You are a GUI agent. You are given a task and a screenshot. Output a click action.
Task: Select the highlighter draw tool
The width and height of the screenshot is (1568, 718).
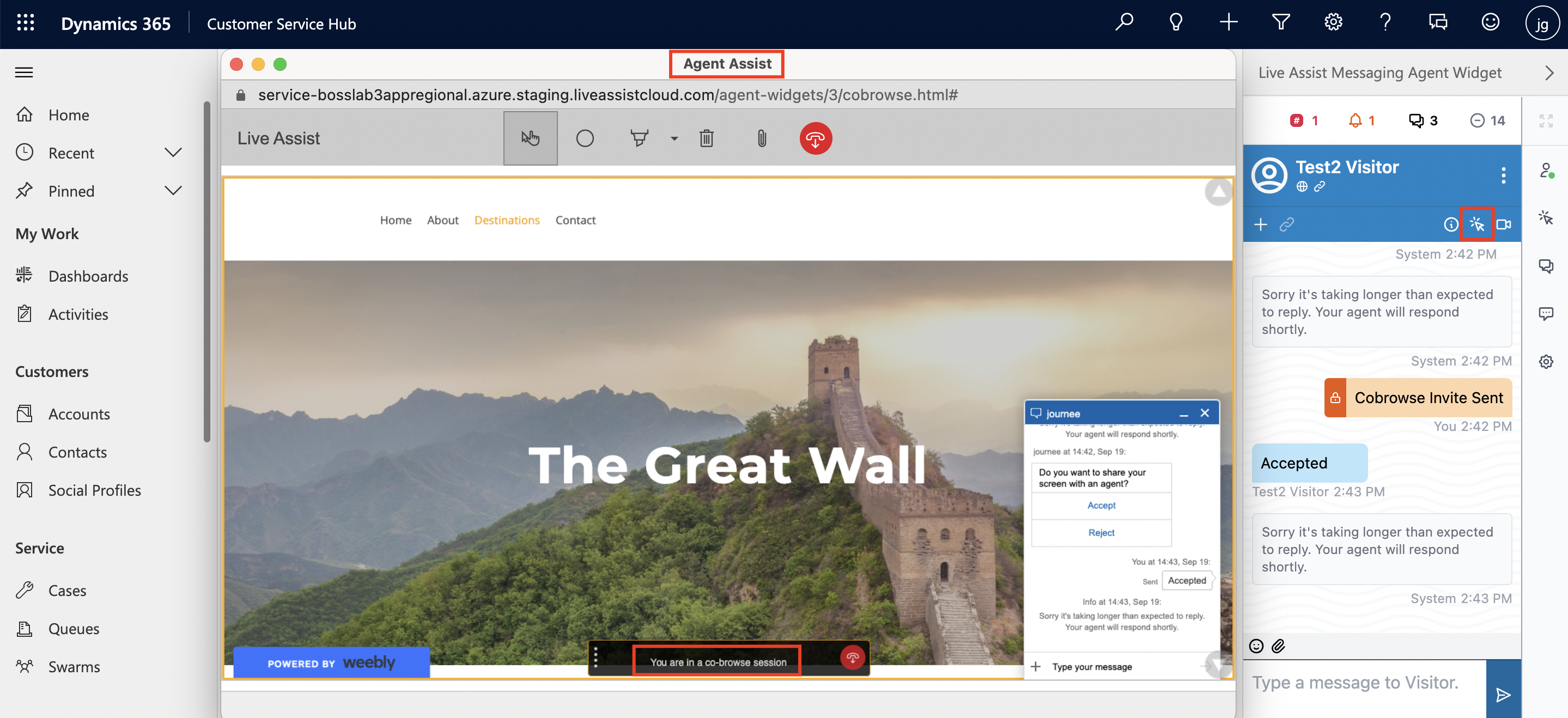(639, 139)
